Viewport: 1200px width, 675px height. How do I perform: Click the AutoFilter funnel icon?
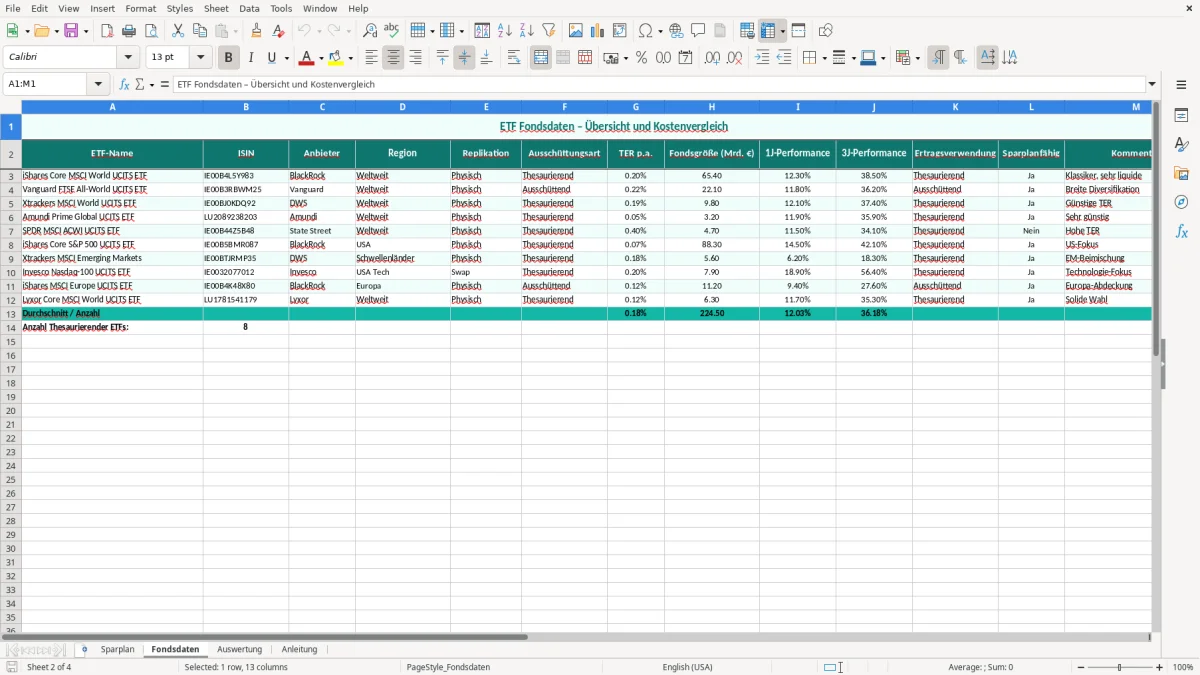[548, 31]
